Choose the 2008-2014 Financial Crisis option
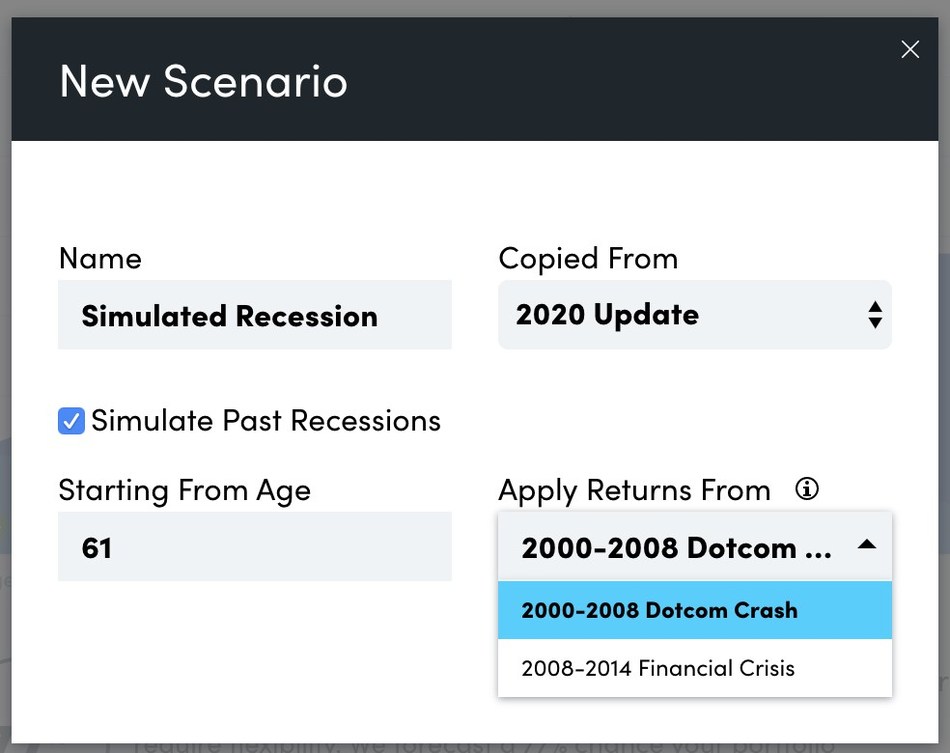Viewport: 950px width, 753px height. point(694,668)
